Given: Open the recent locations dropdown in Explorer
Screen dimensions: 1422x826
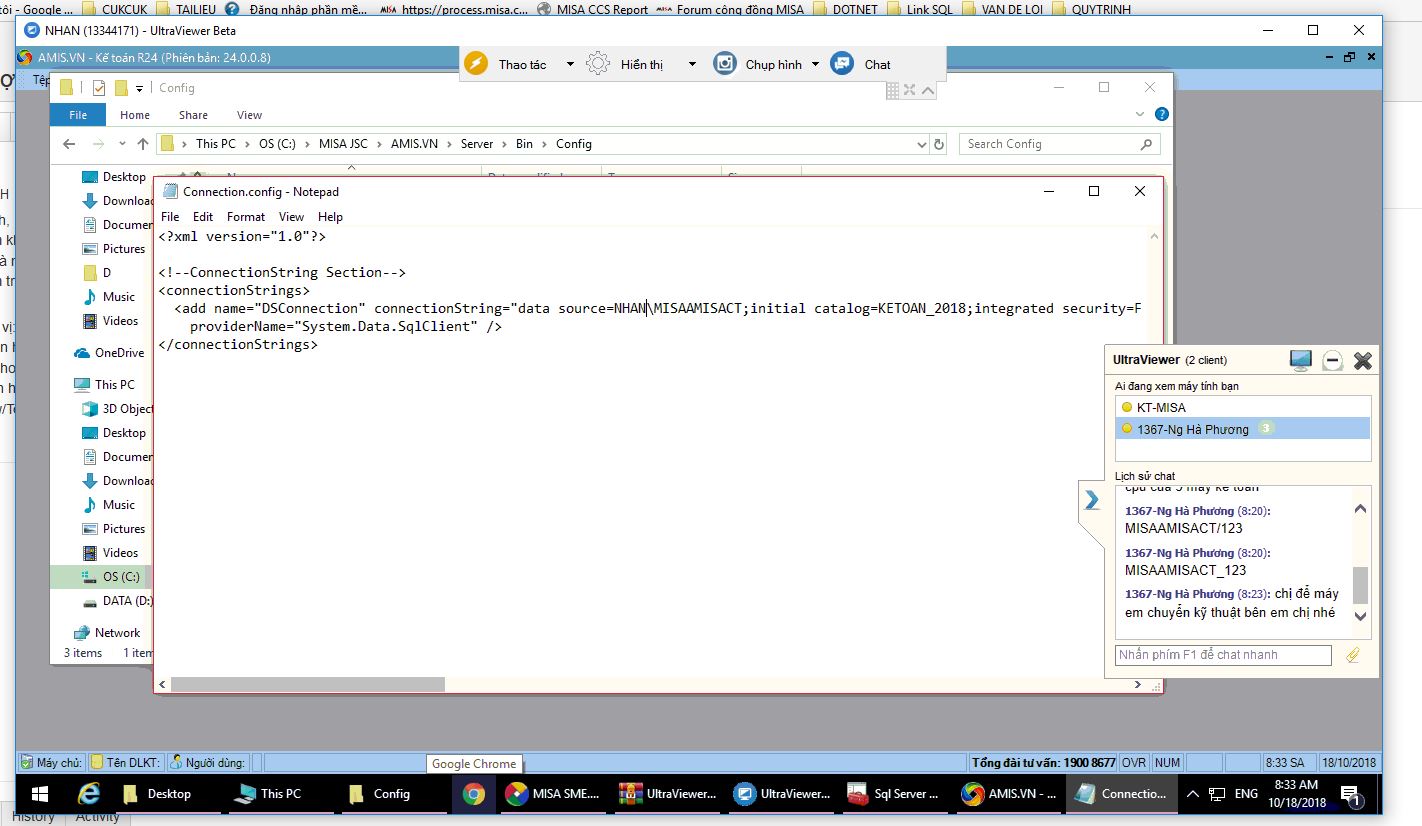Looking at the screenshot, I should [122, 144].
